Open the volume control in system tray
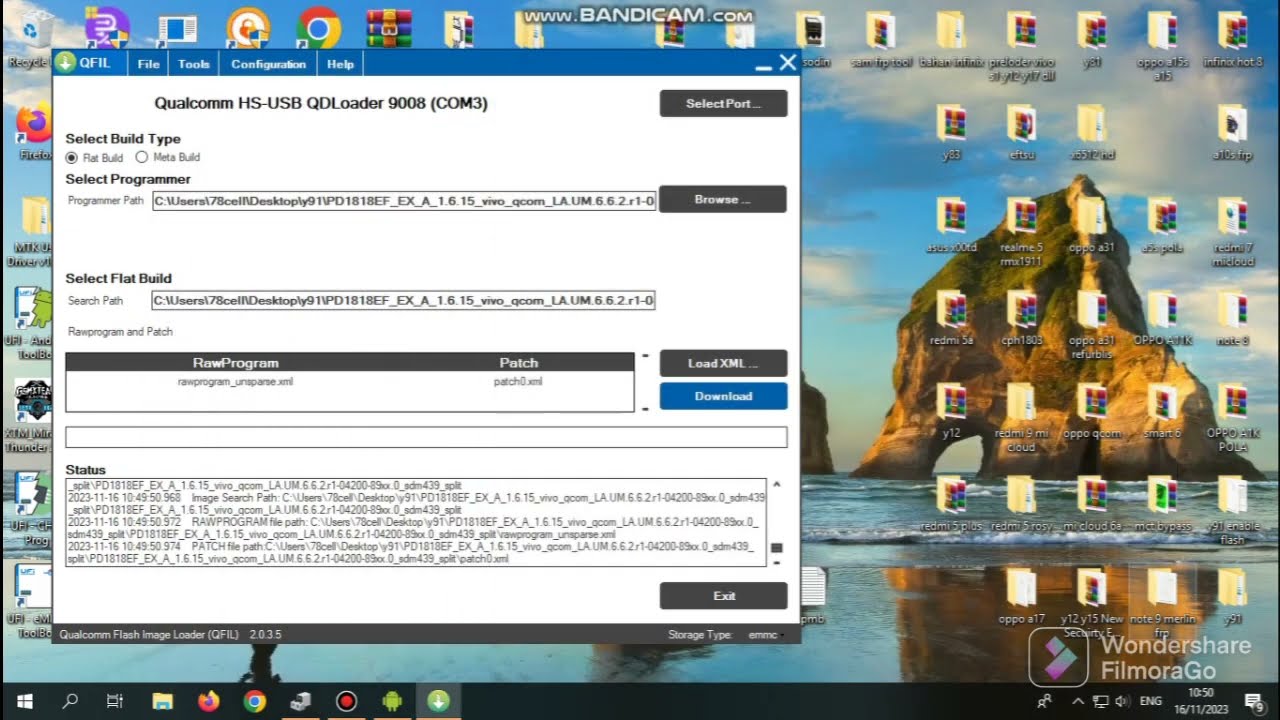 pos(1121,701)
